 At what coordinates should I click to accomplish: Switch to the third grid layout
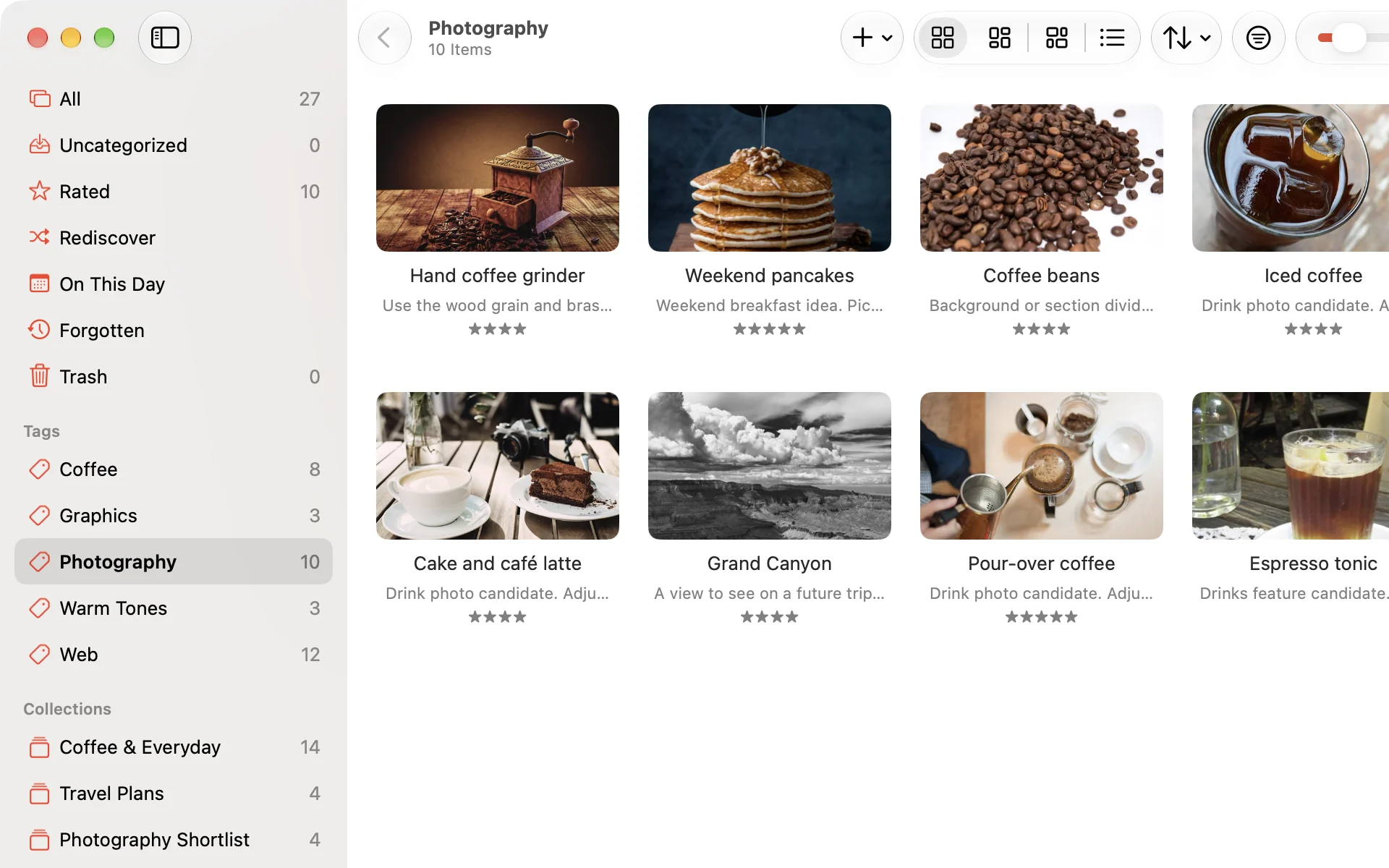(x=1057, y=38)
